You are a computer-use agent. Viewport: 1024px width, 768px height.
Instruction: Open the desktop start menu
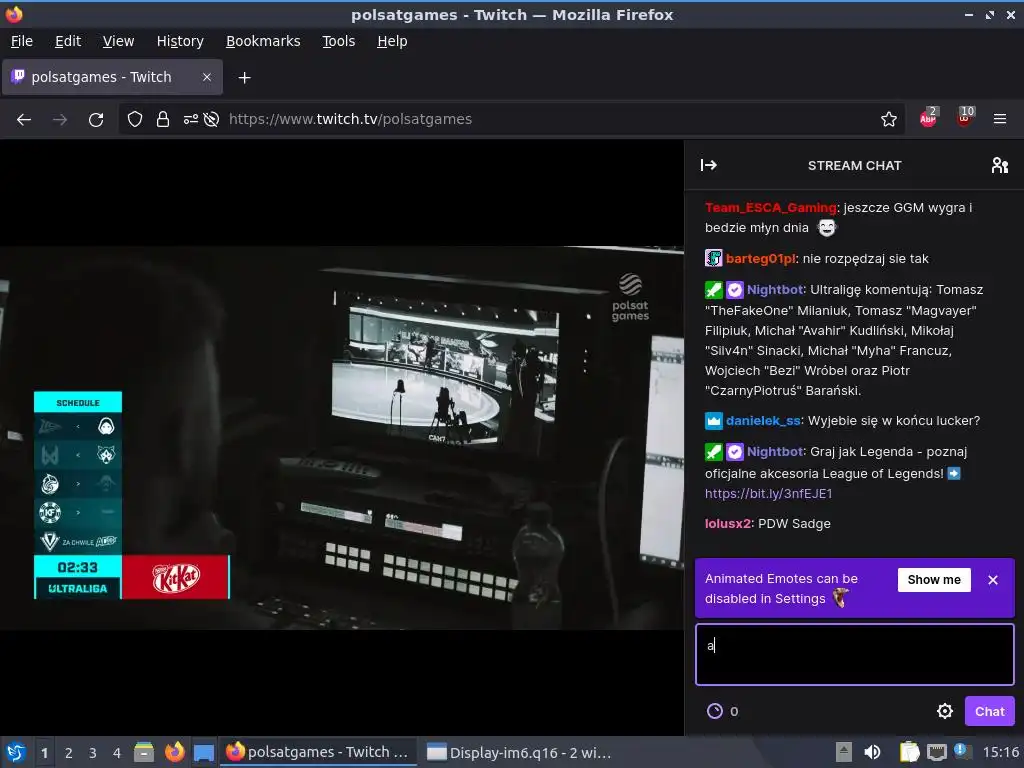click(x=16, y=752)
